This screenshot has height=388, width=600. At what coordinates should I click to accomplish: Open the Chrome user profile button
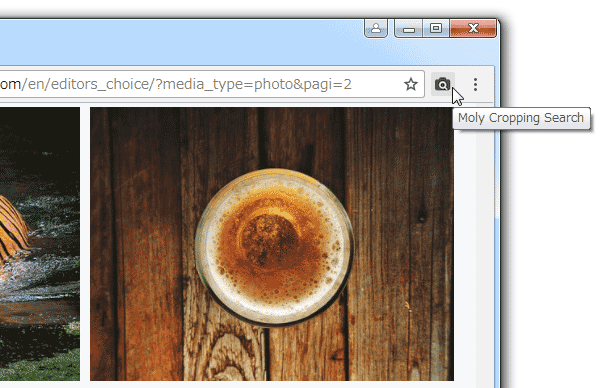(376, 28)
